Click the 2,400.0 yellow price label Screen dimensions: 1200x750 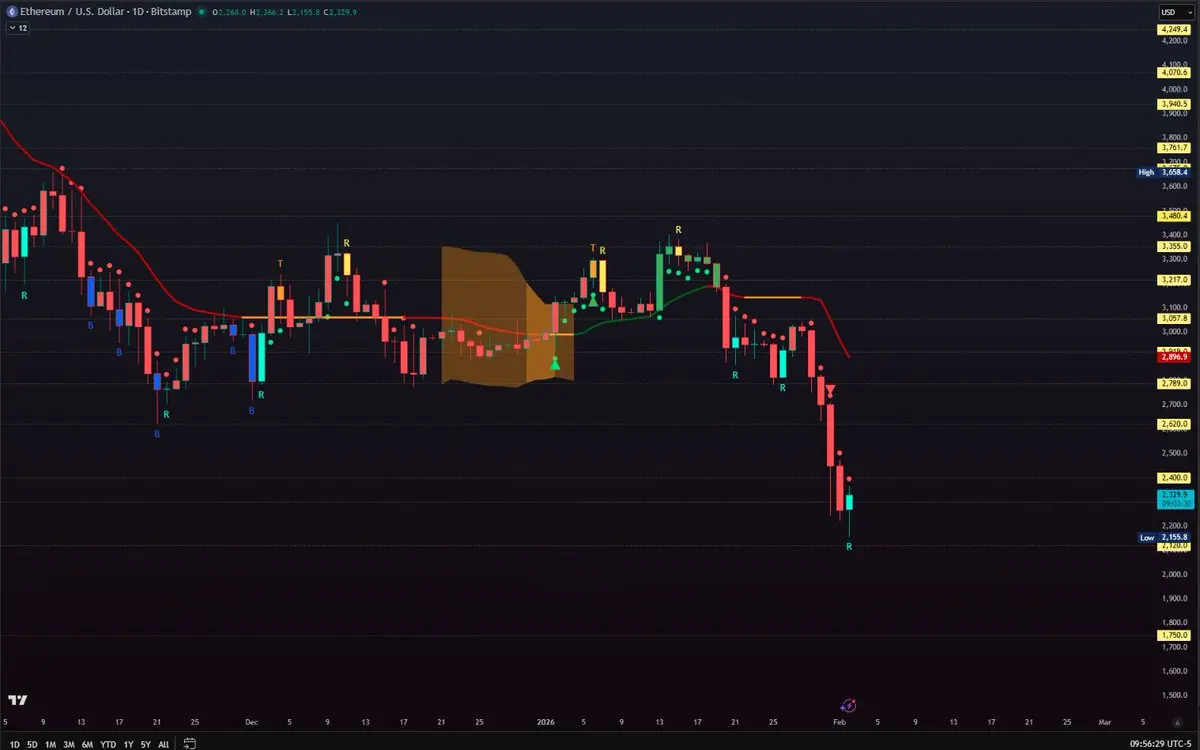[1173, 478]
